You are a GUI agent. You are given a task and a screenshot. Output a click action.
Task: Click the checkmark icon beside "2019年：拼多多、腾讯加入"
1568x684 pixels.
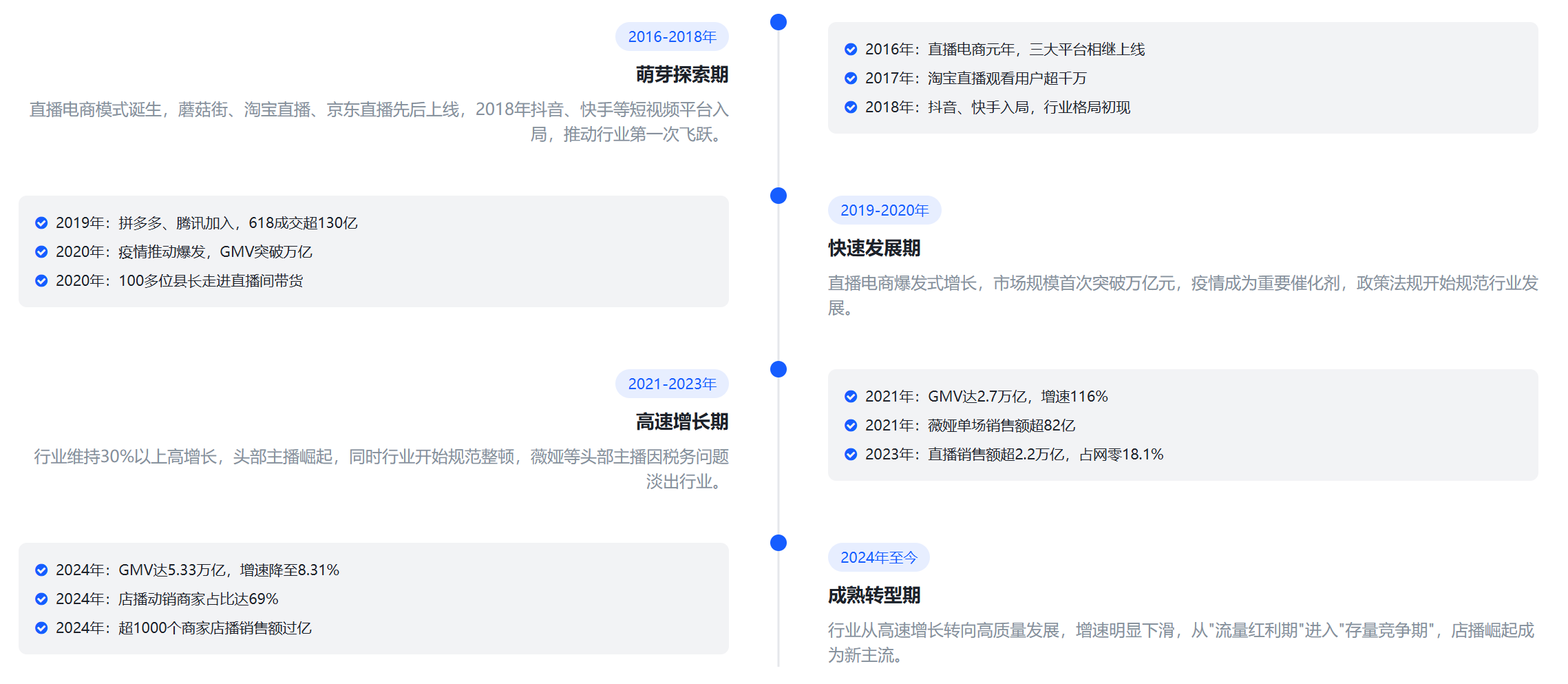pos(40,222)
